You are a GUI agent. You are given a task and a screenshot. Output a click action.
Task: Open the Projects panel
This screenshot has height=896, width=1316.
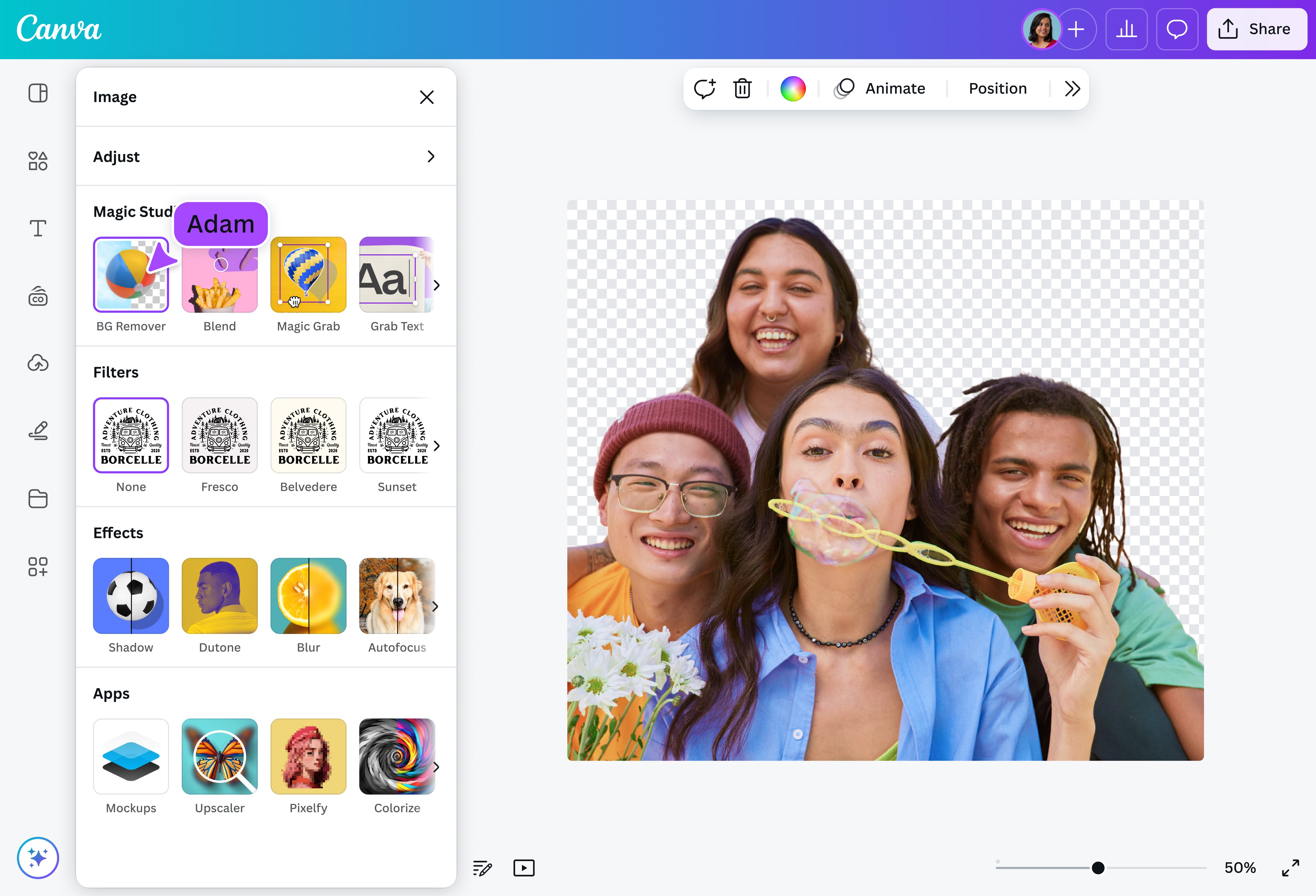click(x=37, y=499)
